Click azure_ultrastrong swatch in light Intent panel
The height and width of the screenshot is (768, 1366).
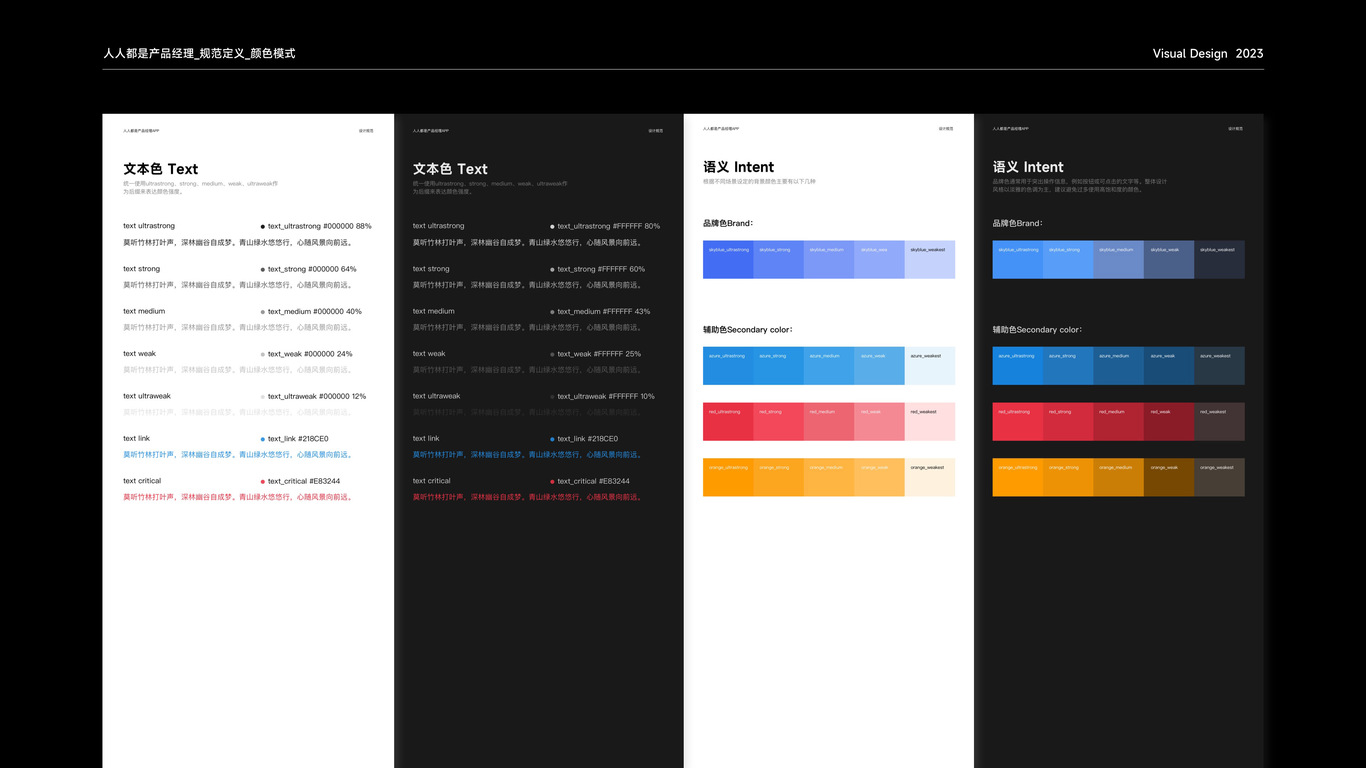point(728,365)
